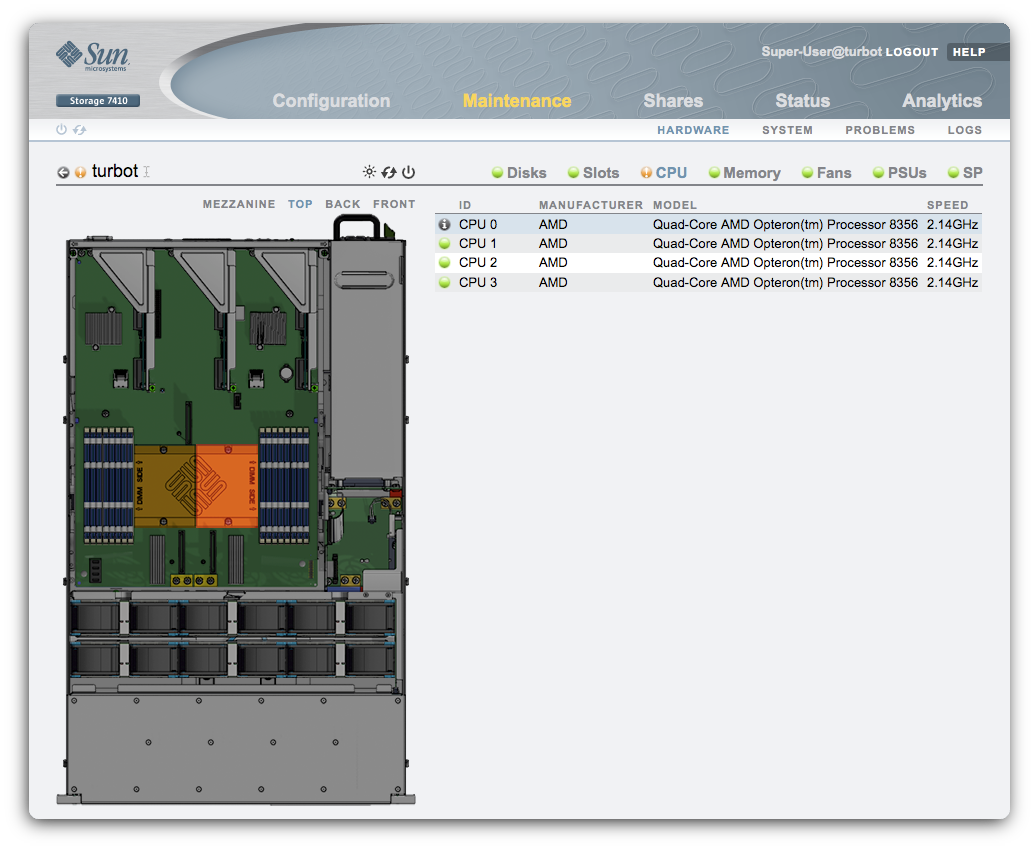Viewport: 1035px width, 850px height.
Task: Click the restart icon below Storage 7410
Action: pyautogui.click(x=79, y=129)
